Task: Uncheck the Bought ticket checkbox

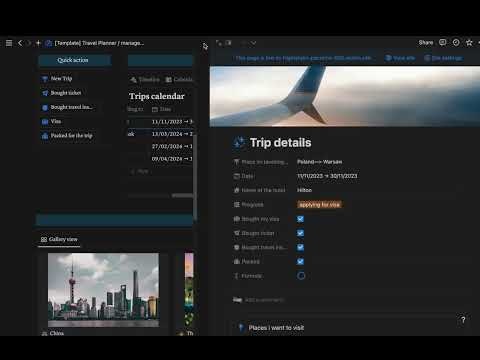Action: [300, 233]
